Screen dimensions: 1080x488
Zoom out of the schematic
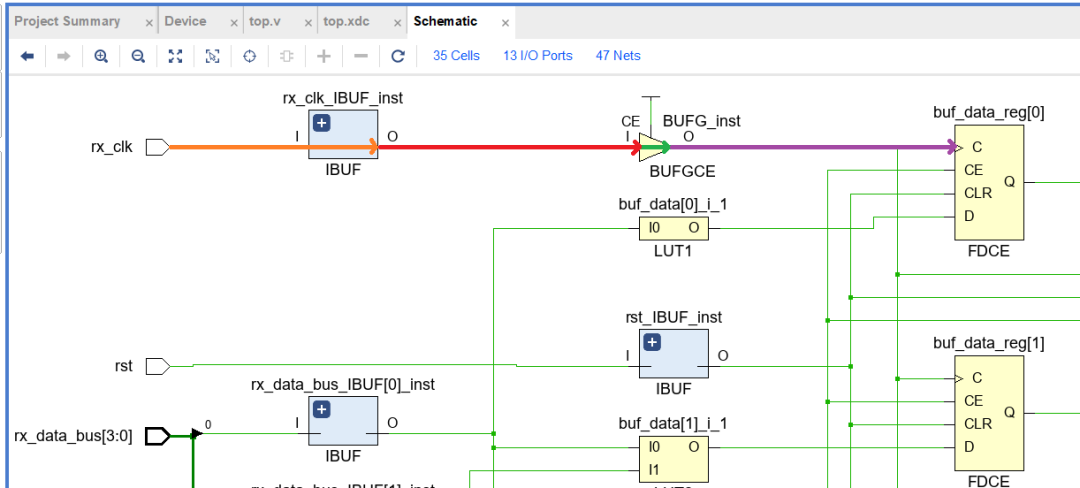tap(138, 56)
